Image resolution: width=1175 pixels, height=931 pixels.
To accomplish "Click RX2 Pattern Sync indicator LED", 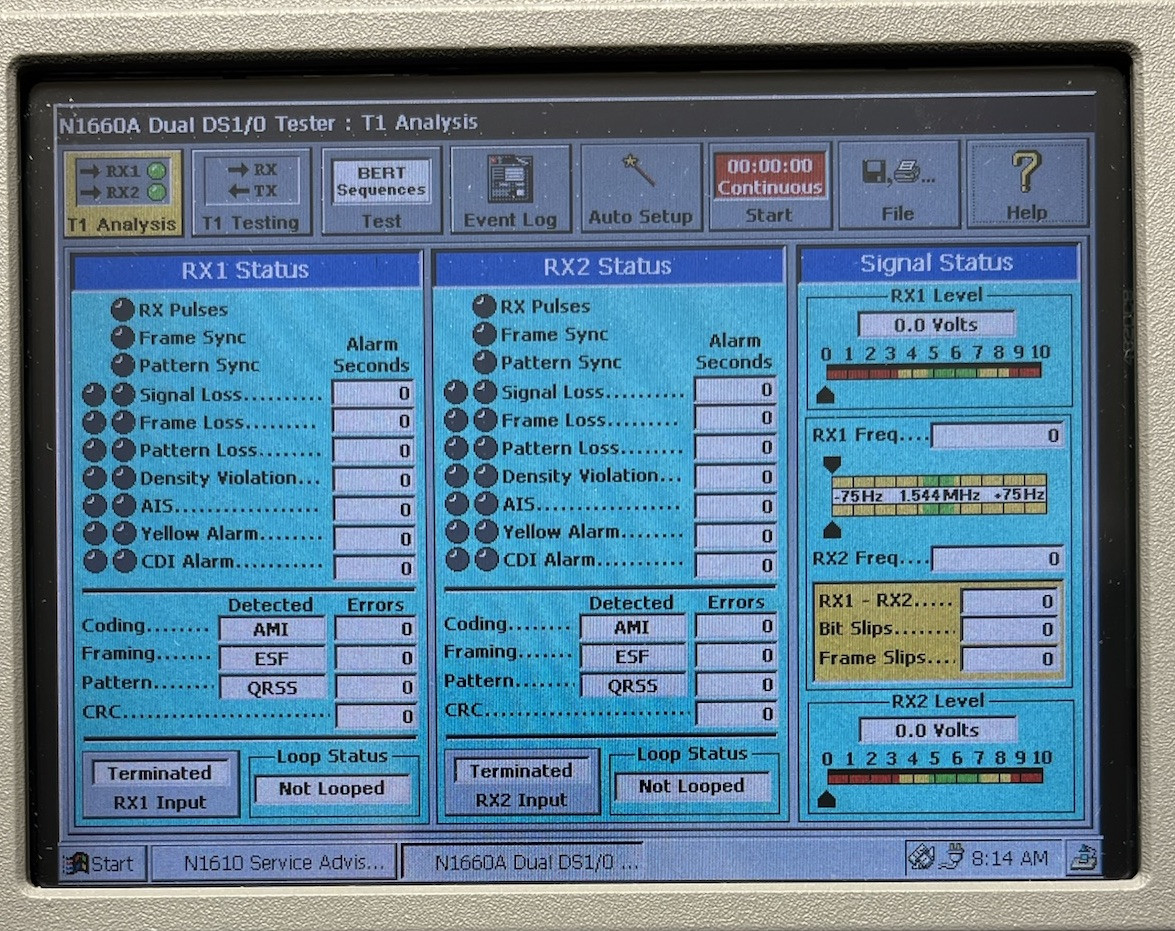I will pos(484,362).
